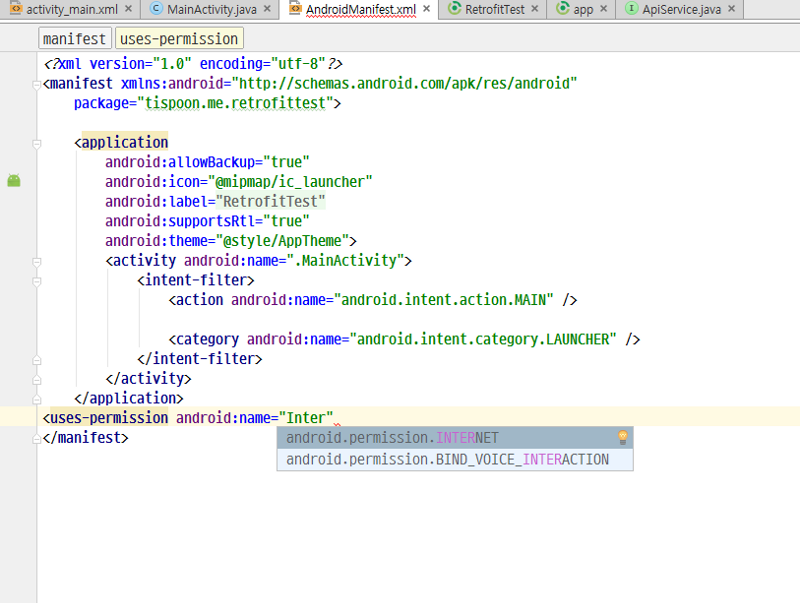The width and height of the screenshot is (800, 603).
Task: Open the RetrofitTest tab
Action: 494,9
